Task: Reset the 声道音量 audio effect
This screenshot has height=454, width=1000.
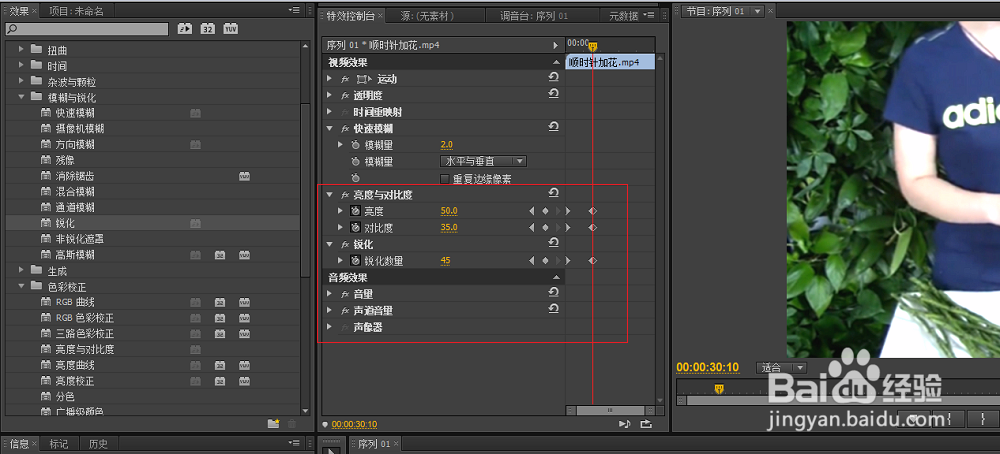Action: tap(554, 309)
